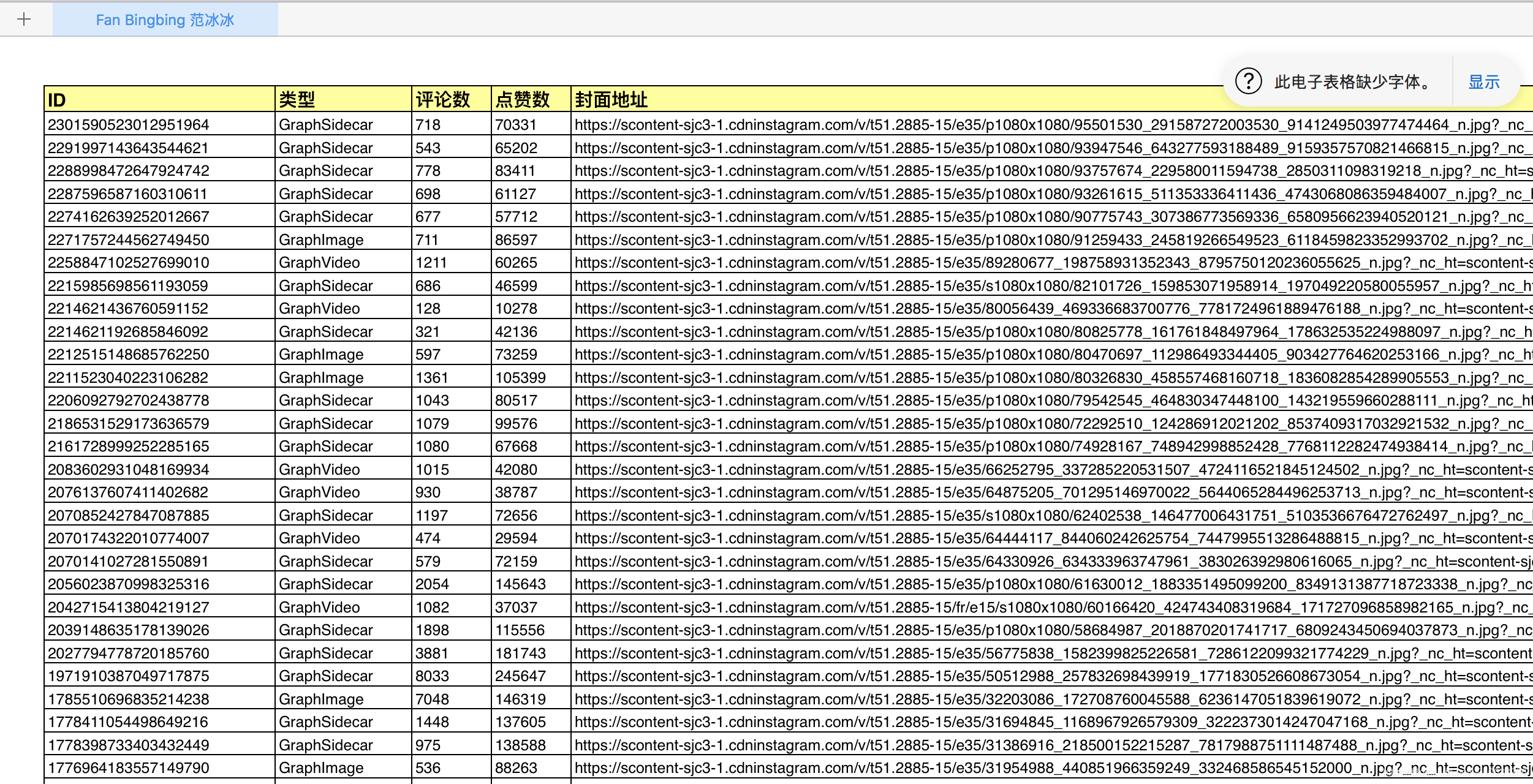Select the 点赞数 header cell
Screen dimensions: 1533x784
(x=531, y=99)
